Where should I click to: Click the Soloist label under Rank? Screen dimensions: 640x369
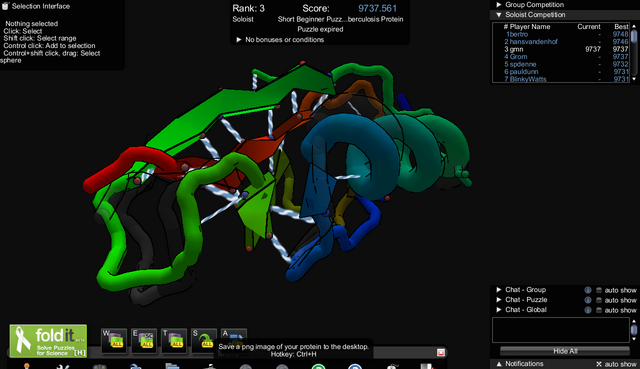coord(243,19)
